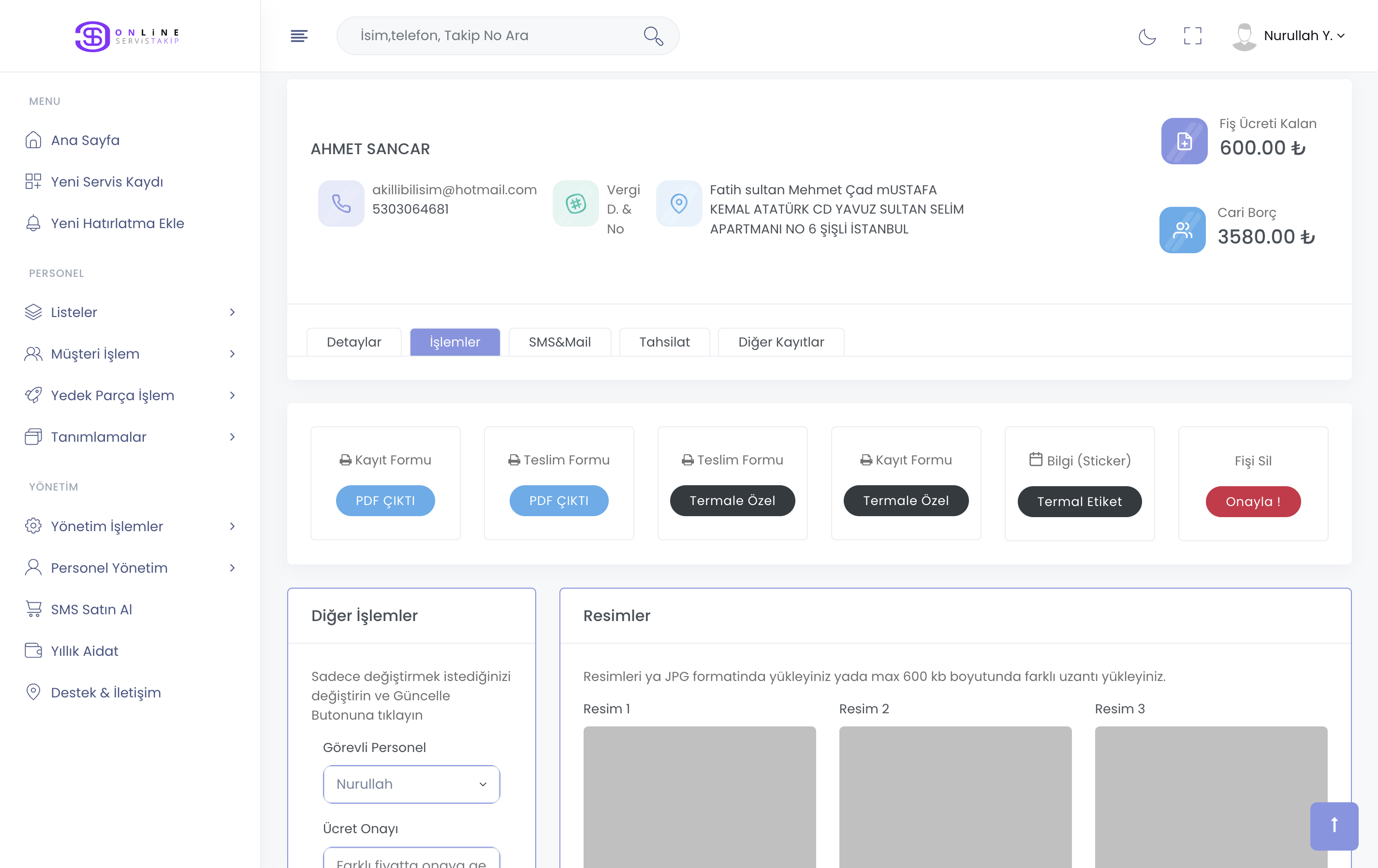This screenshot has width=1378, height=868.
Task: Switch to the Tahsilat tab
Action: pyautogui.click(x=664, y=342)
